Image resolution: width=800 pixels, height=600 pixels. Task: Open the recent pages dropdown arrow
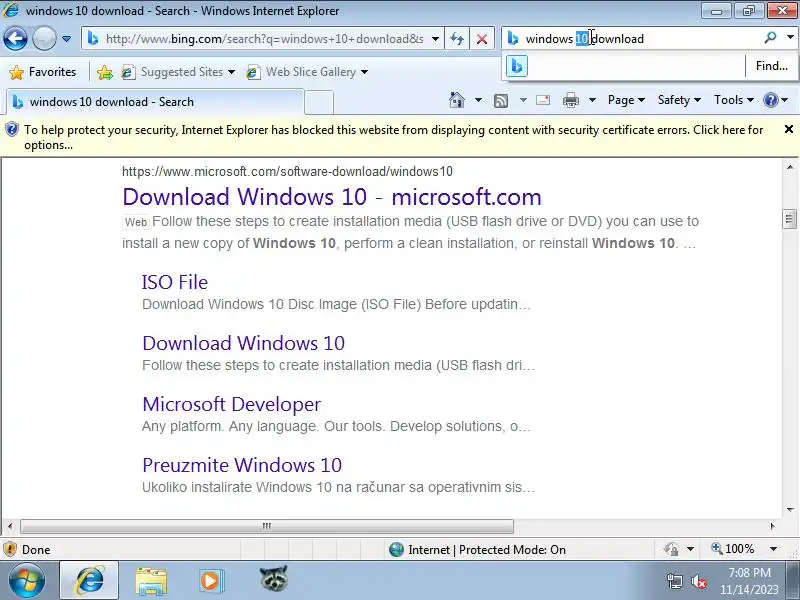click(x=66, y=39)
